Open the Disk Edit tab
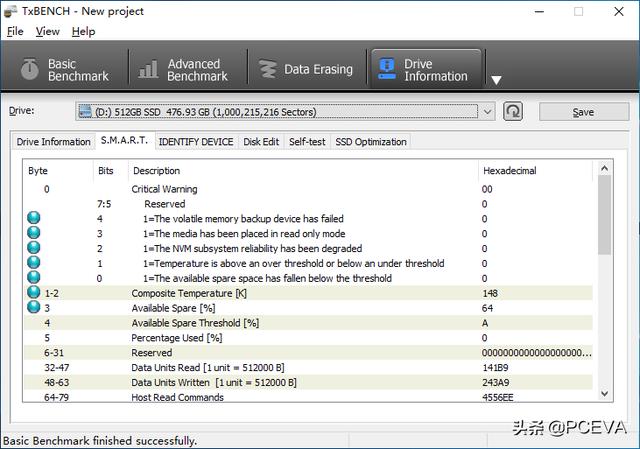Screen dimensions: 640x449 (x=261, y=142)
